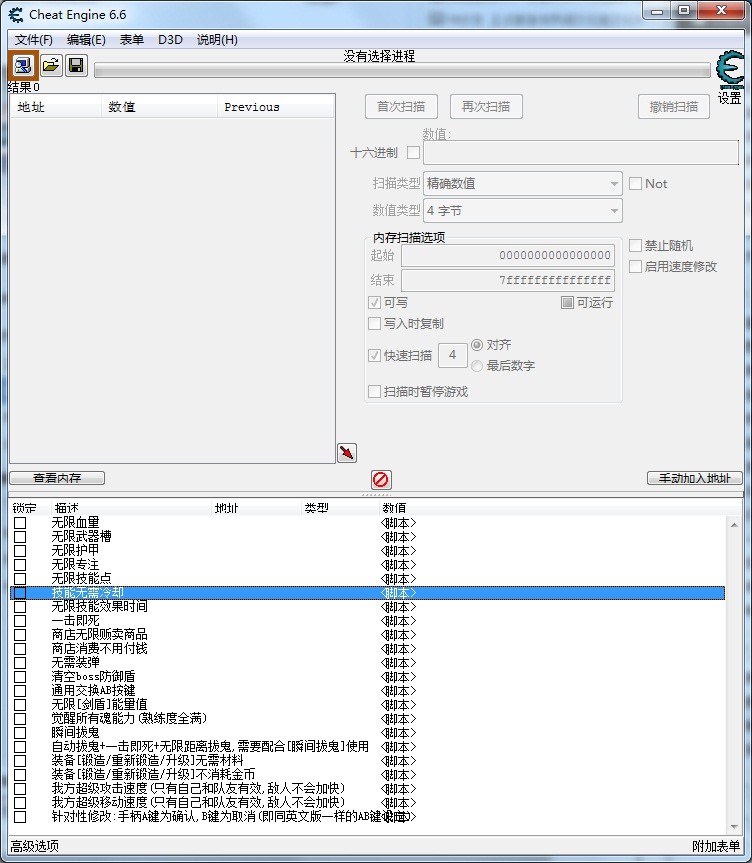The width and height of the screenshot is (752, 863).
Task: Activate the 一击即死 script checkbox
Action: 20,621
